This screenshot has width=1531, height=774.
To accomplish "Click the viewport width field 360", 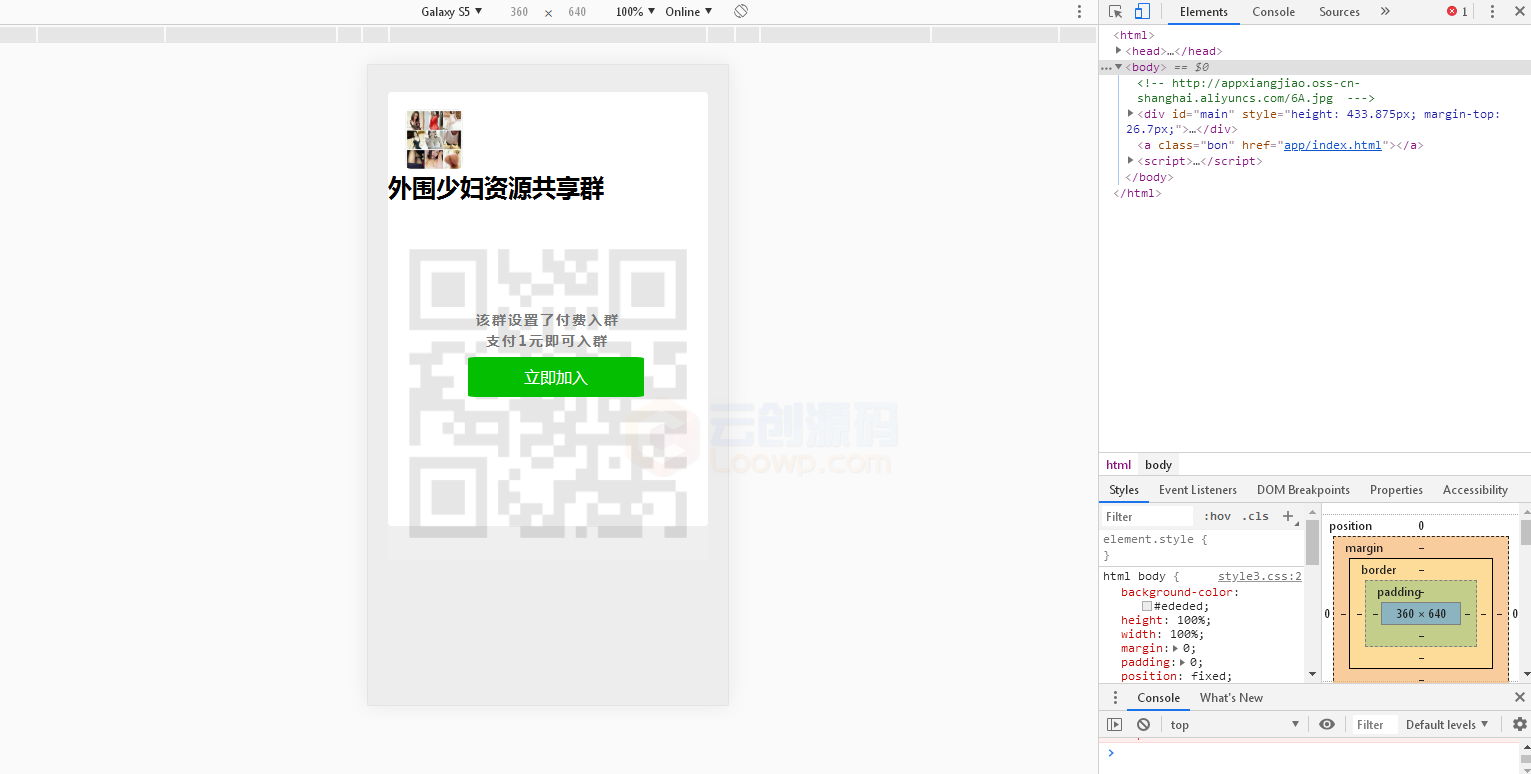I will pyautogui.click(x=519, y=12).
